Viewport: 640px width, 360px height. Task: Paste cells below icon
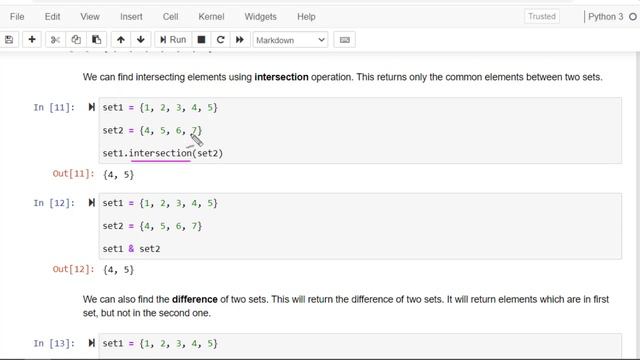pyautogui.click(x=96, y=40)
